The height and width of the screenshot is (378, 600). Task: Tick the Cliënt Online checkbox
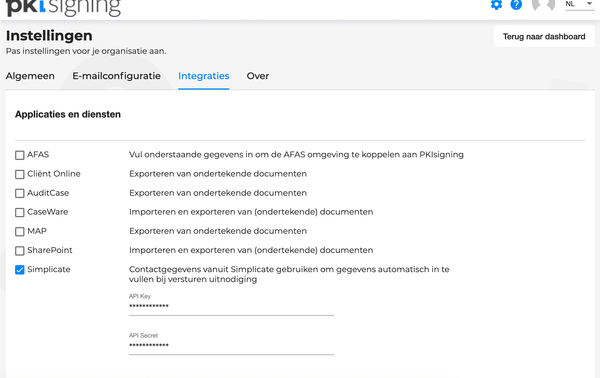tap(20, 174)
